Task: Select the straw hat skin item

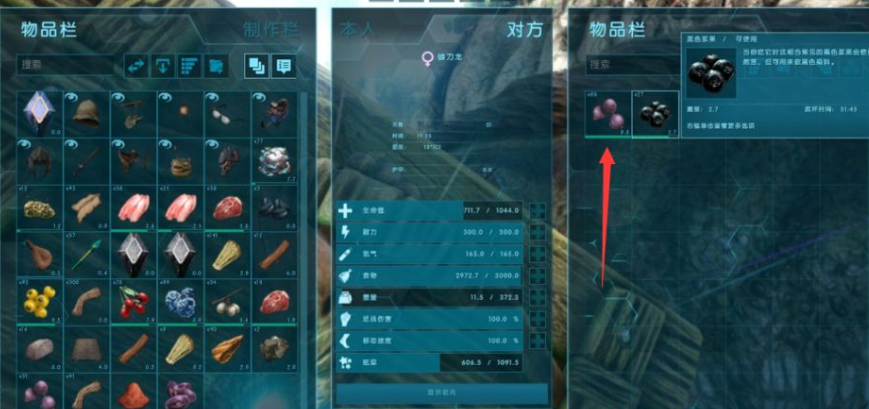Action: [86, 114]
